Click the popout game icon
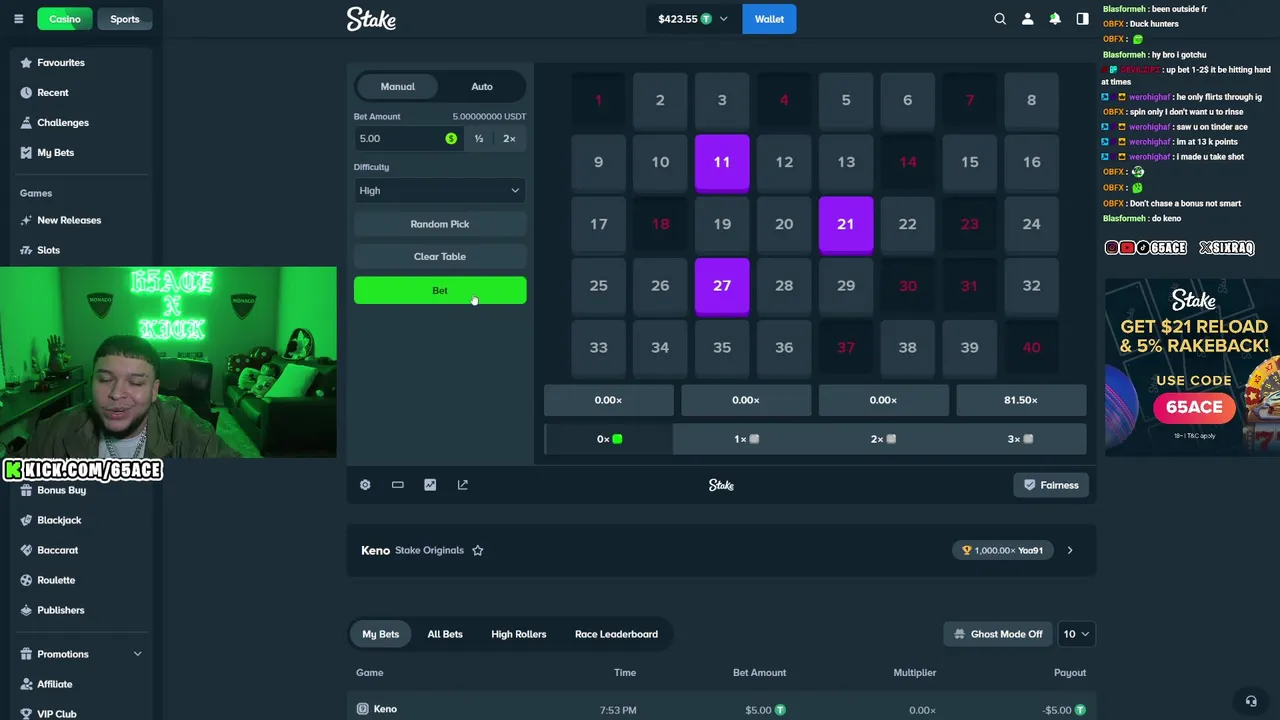The height and width of the screenshot is (720, 1280). (462, 485)
